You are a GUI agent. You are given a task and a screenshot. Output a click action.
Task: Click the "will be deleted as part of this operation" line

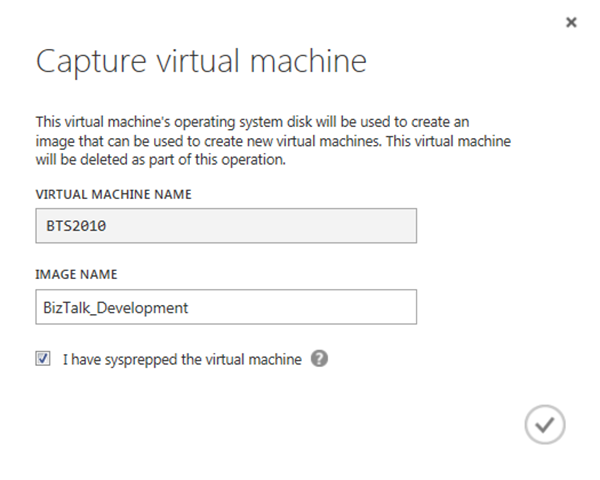coord(159,159)
